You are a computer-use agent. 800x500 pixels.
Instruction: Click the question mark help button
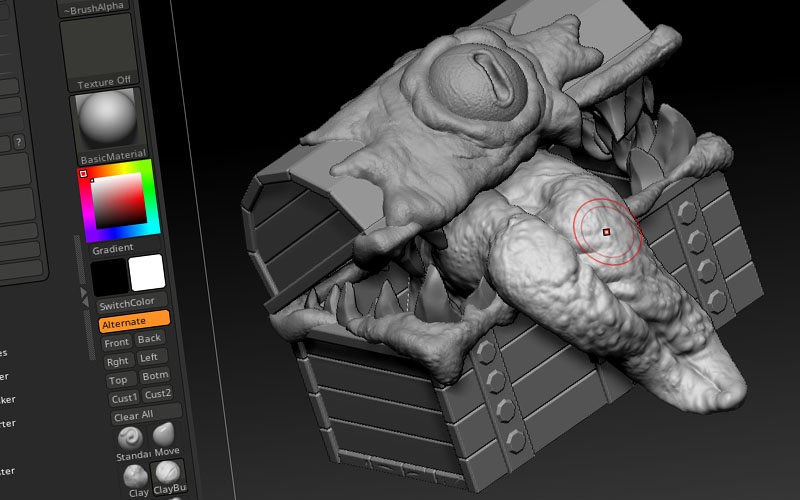(18, 142)
